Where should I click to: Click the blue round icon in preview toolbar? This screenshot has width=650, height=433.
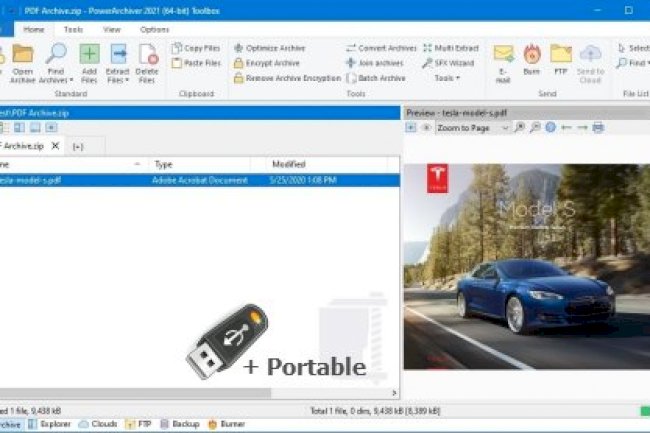(x=551, y=128)
